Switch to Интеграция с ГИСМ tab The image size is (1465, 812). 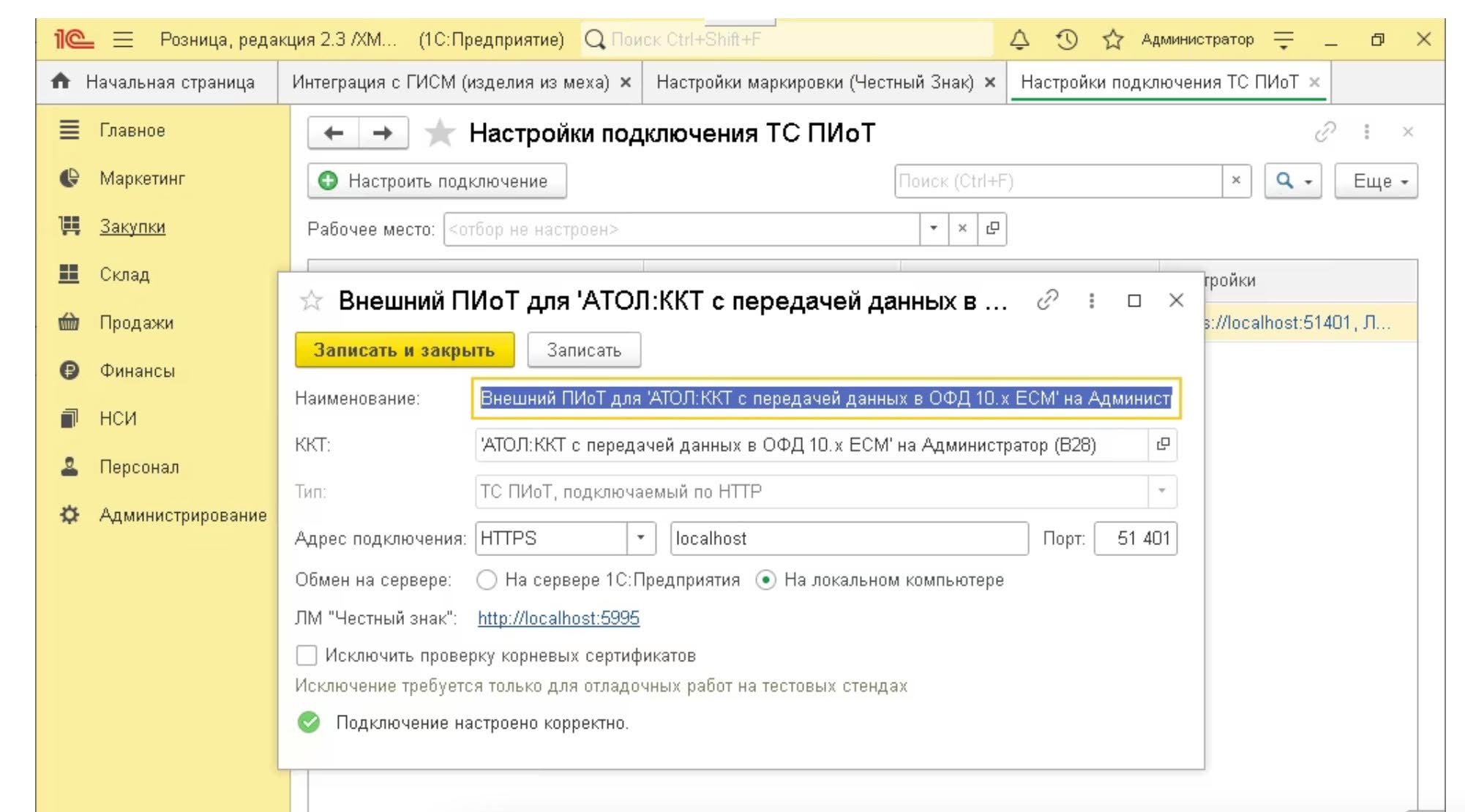[x=450, y=82]
